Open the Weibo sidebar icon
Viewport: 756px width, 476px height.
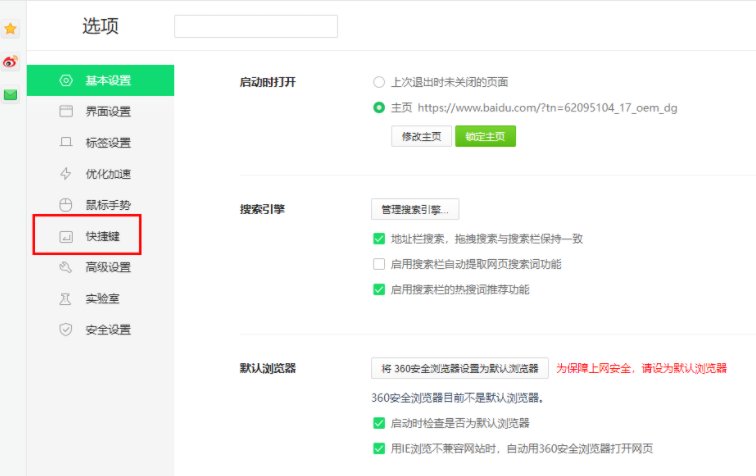(x=10, y=62)
